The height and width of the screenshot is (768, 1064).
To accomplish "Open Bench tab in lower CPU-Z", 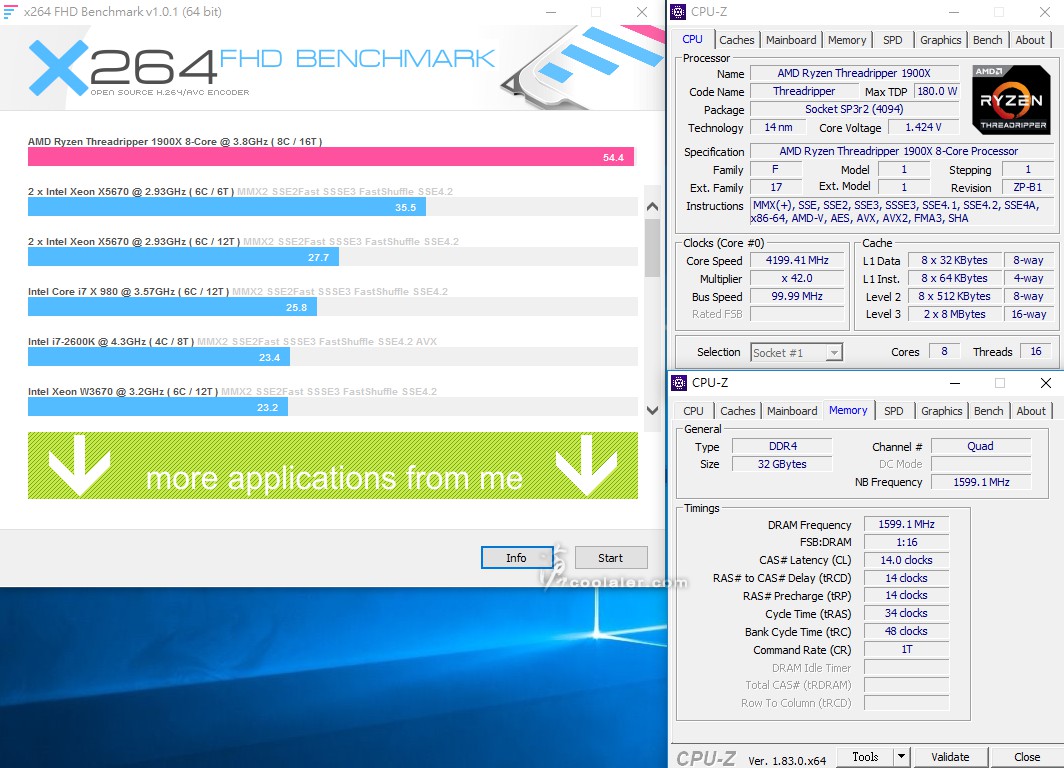I will (x=989, y=411).
